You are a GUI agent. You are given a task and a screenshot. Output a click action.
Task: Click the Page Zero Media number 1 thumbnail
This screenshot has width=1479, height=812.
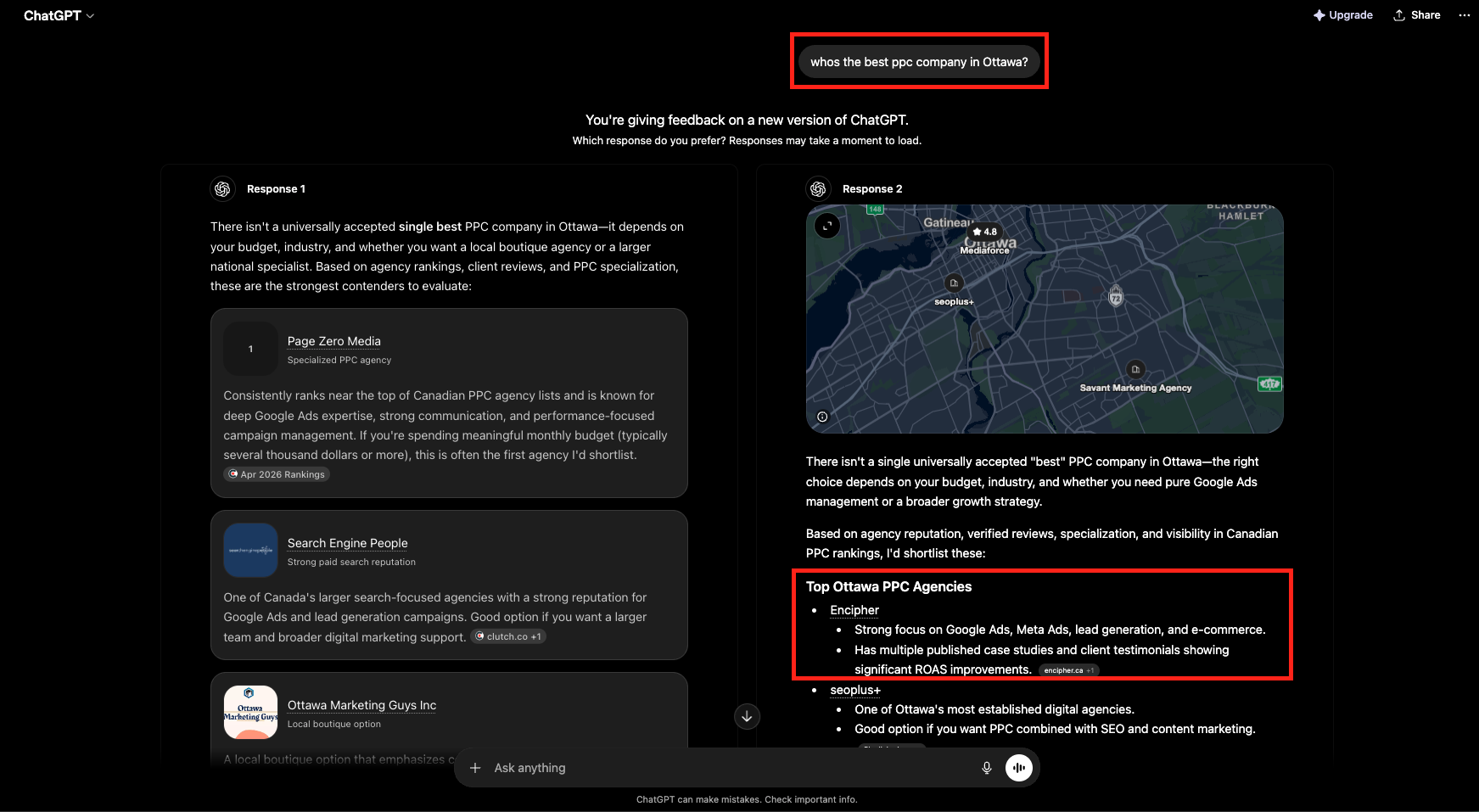click(x=250, y=349)
